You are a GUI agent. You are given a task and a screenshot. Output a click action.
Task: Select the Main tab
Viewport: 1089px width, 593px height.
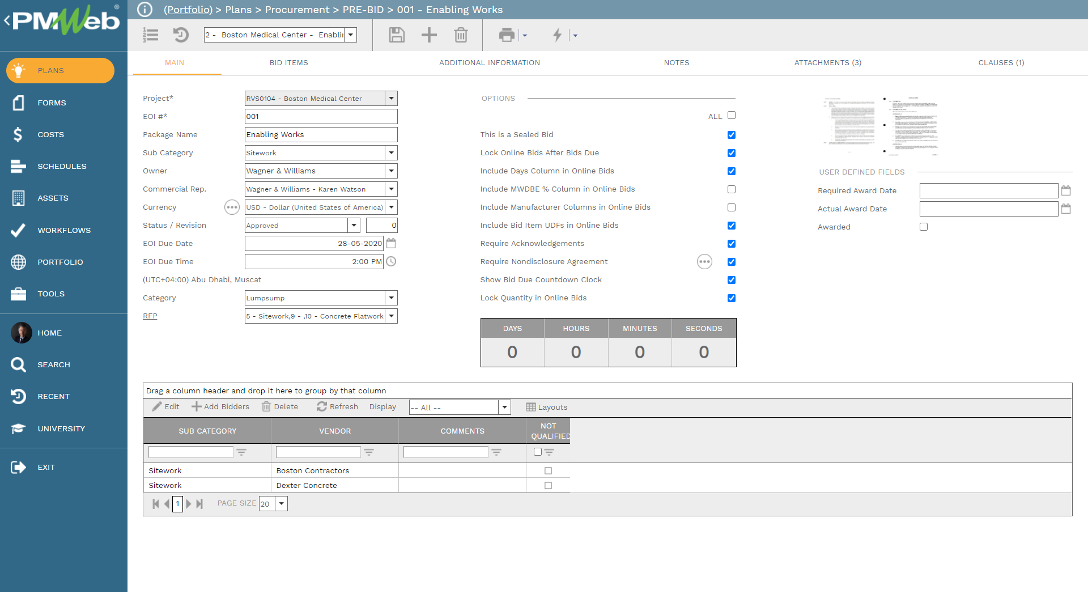click(x=174, y=62)
